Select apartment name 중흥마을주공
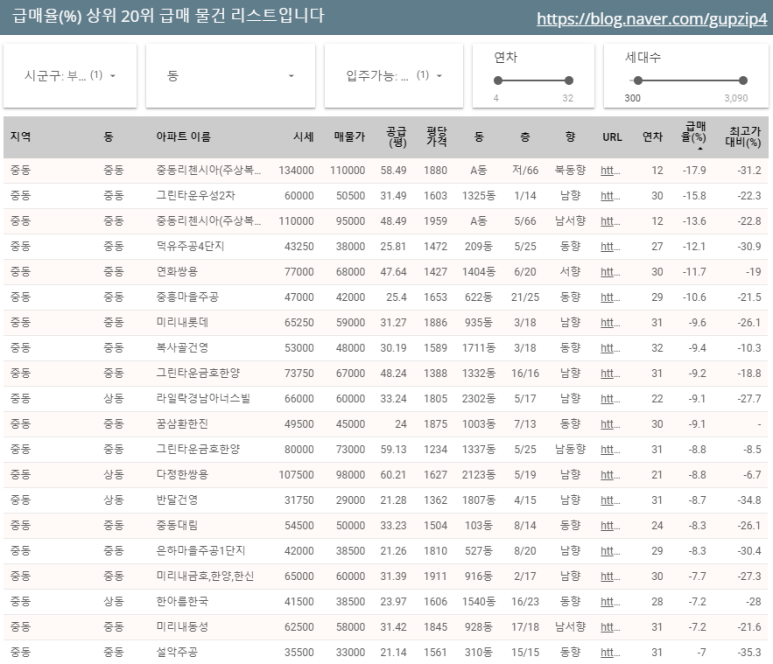This screenshot has width=773, height=664. tap(187, 297)
